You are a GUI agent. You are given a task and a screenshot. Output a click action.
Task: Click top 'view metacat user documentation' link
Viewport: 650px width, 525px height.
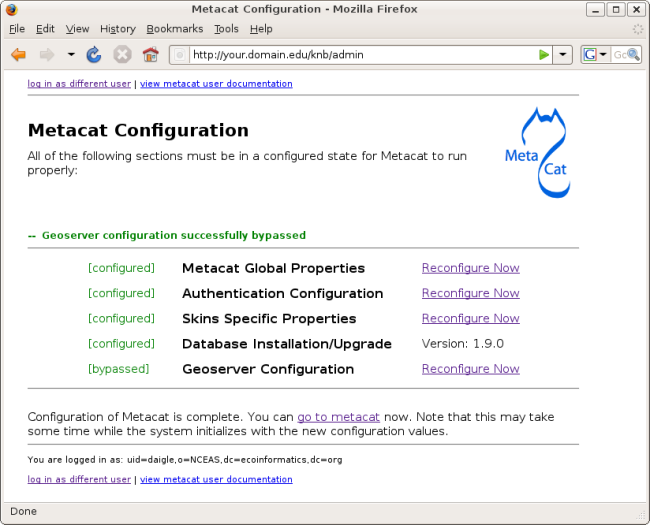pos(216,84)
